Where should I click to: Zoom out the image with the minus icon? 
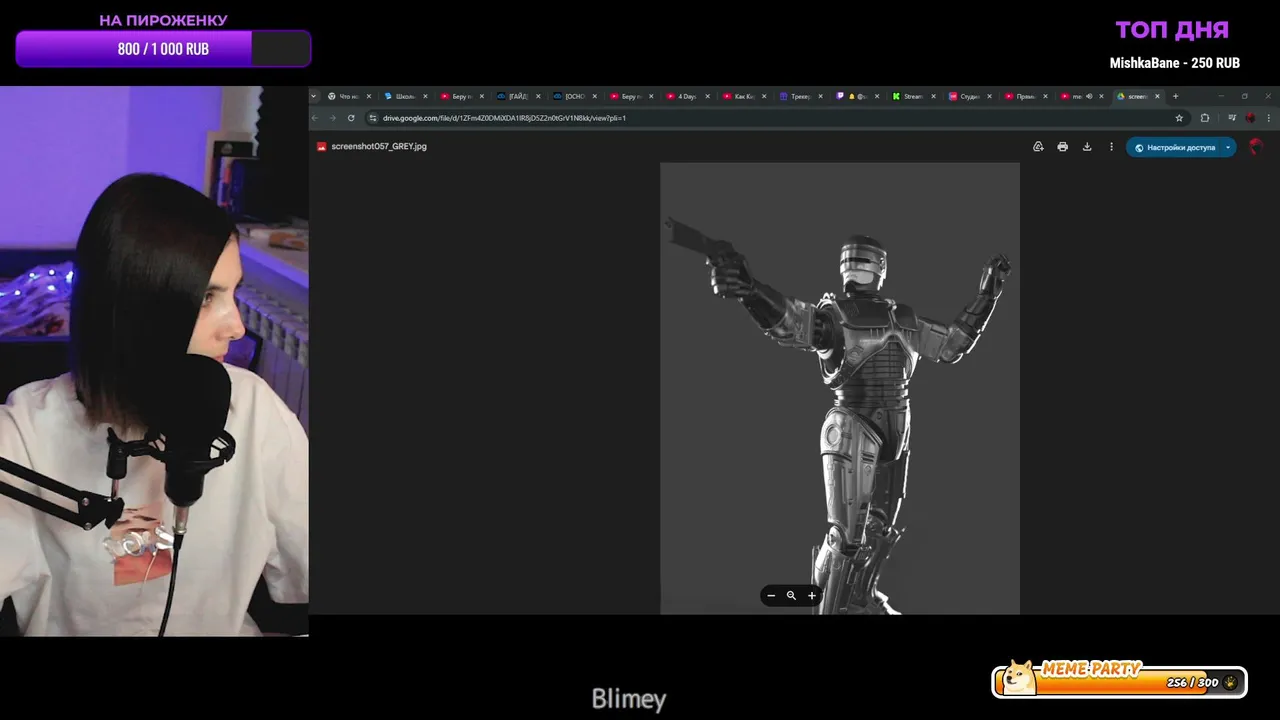tap(771, 596)
